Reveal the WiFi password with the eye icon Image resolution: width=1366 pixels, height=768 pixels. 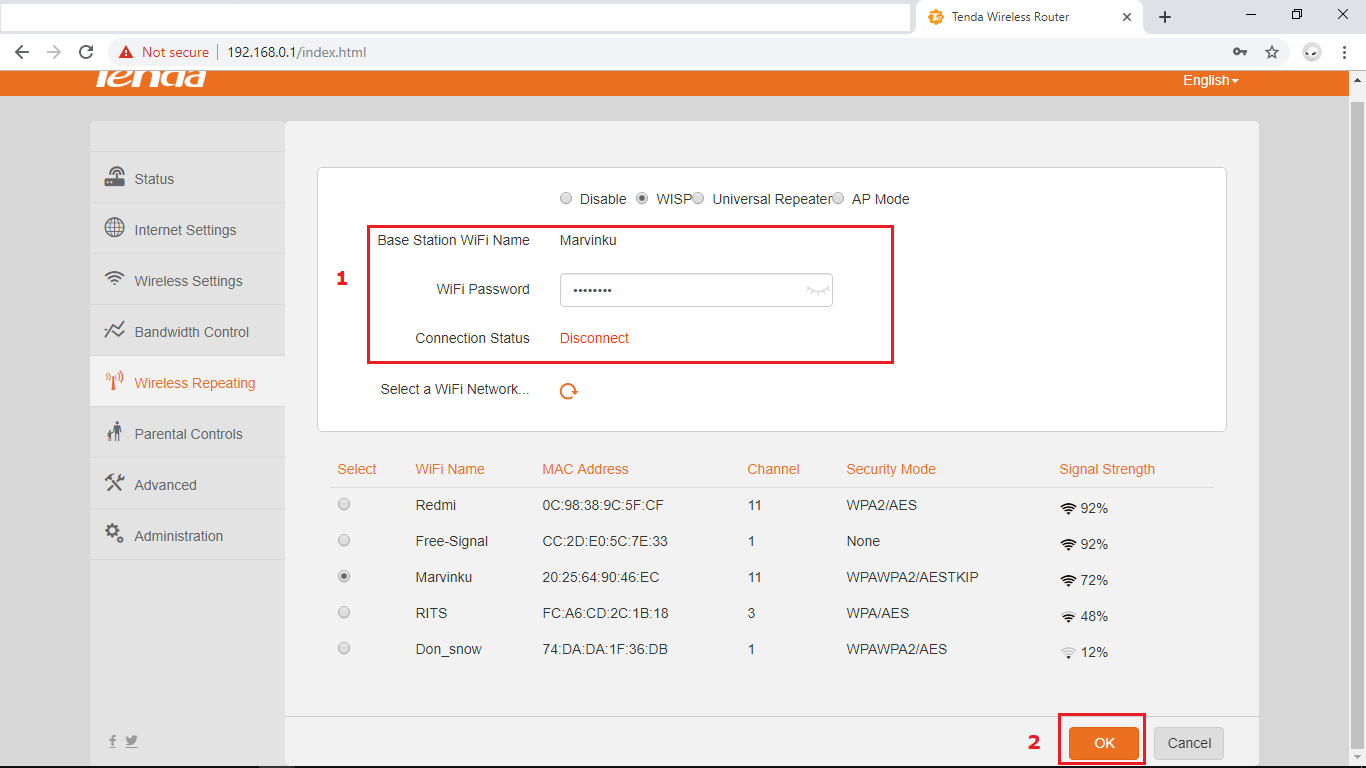coord(818,289)
